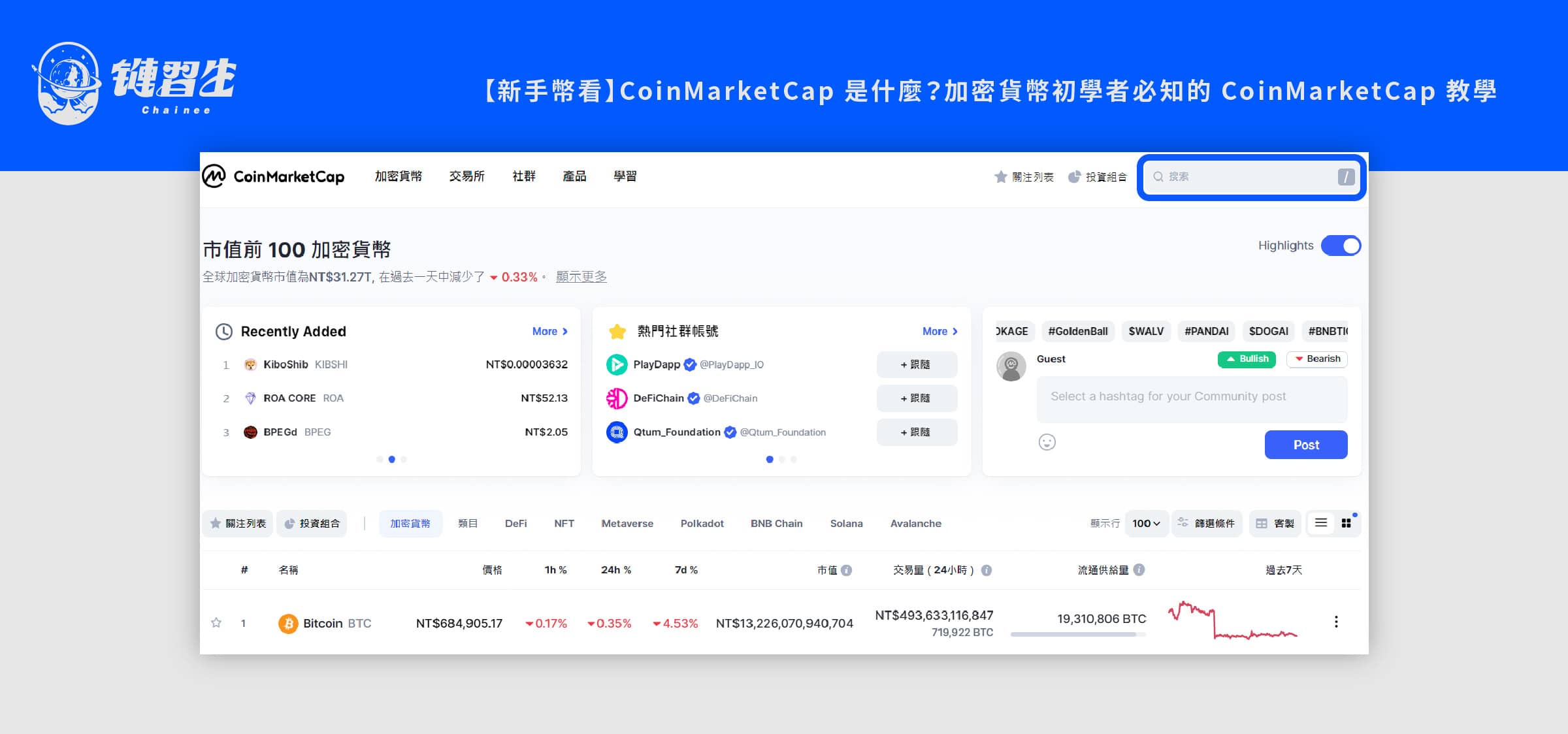Image resolution: width=1568 pixels, height=734 pixels.
Task: Select the 加密貨幣 category tab
Action: (410, 524)
